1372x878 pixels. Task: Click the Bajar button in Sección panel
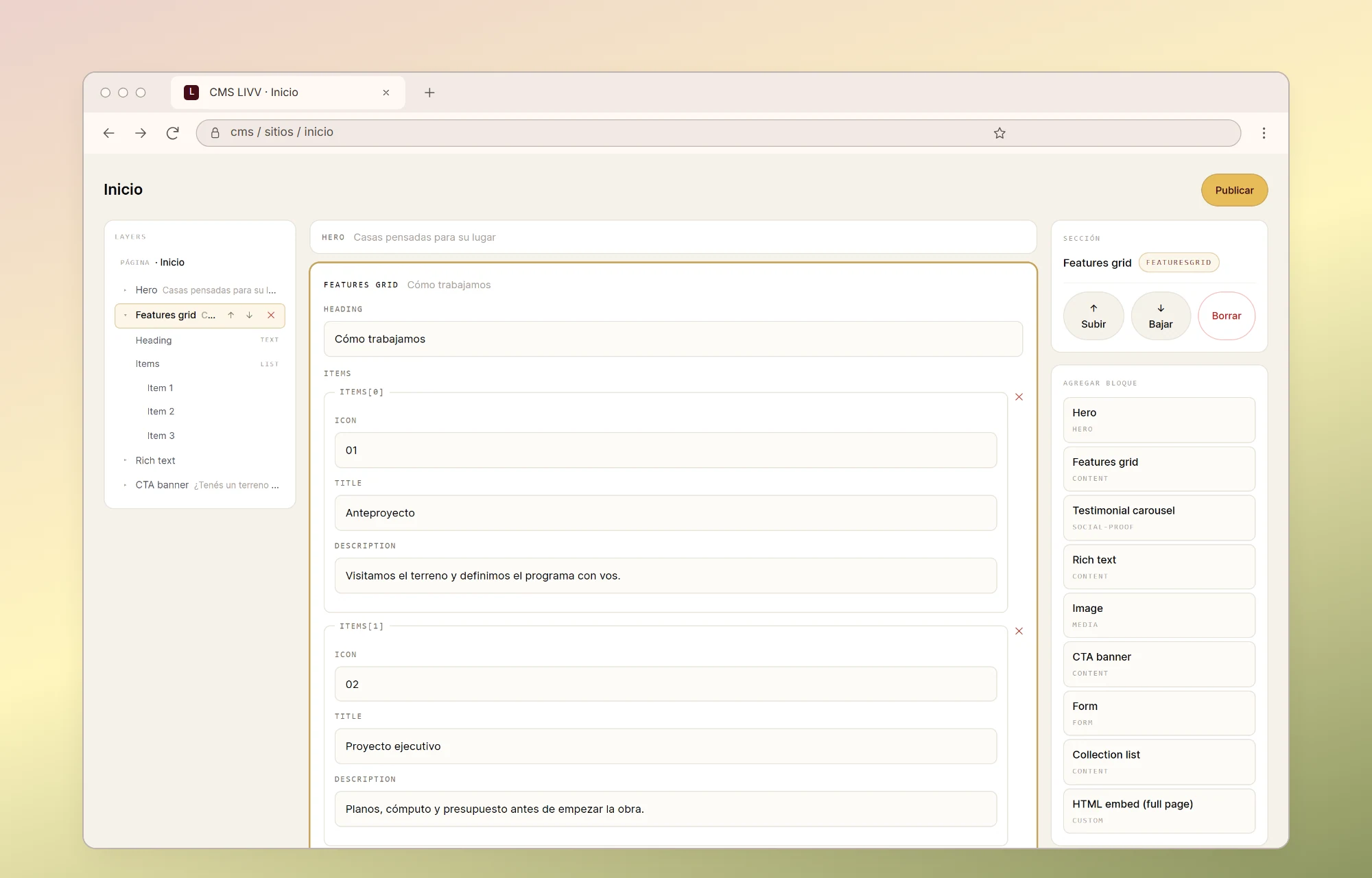click(1161, 316)
